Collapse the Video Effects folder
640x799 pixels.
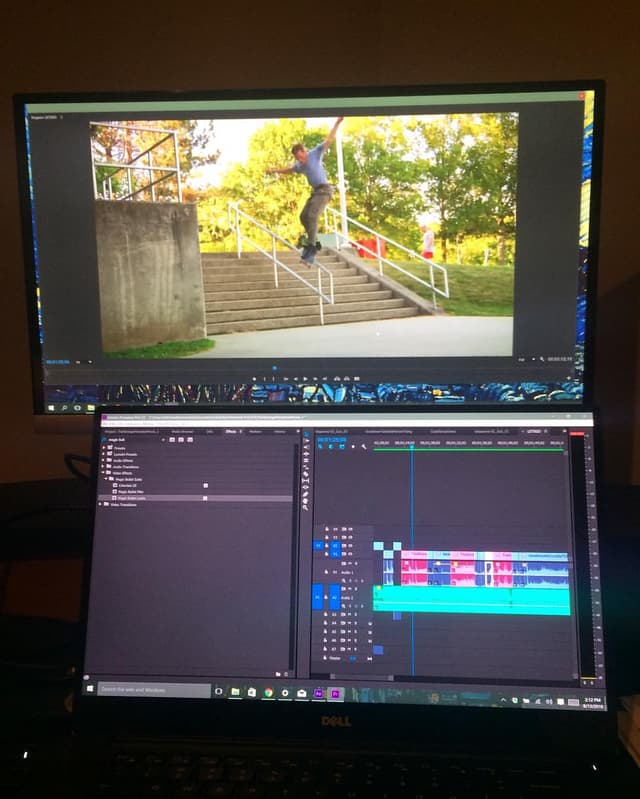coord(103,473)
